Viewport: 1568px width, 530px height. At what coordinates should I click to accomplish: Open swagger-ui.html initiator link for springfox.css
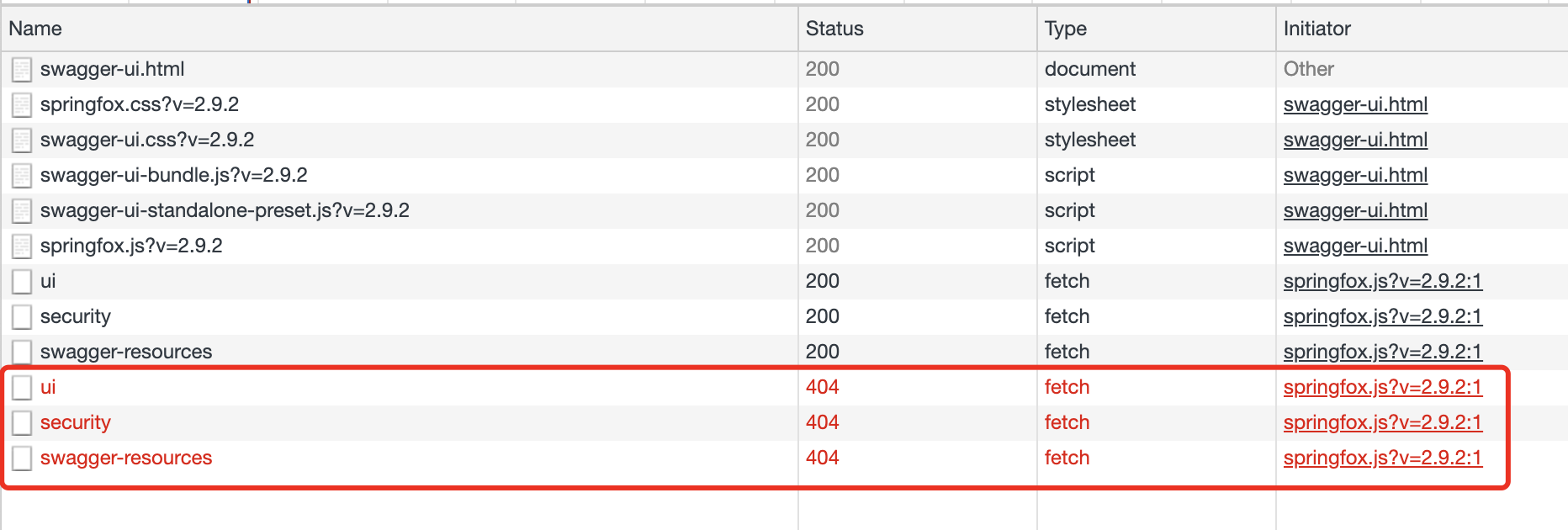pos(1355,104)
